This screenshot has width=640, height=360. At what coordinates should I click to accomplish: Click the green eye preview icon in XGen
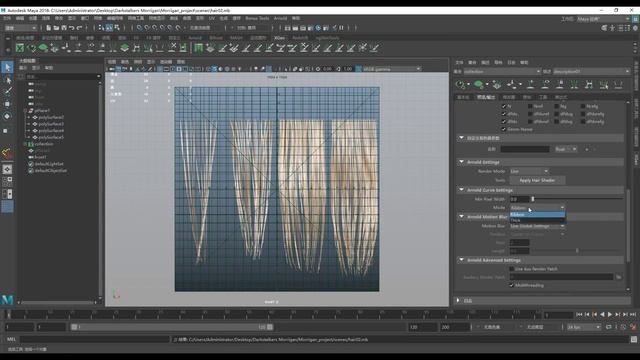pos(478,84)
